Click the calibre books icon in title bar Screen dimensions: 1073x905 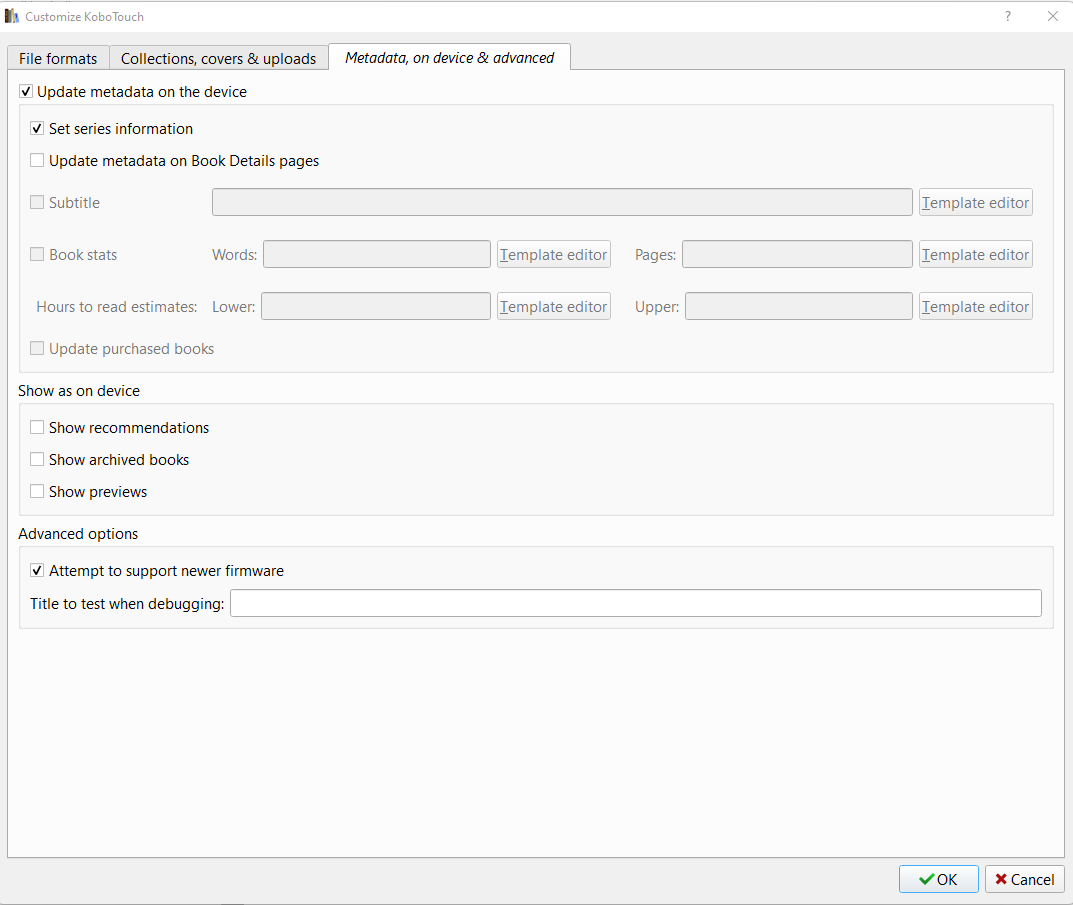pos(12,16)
